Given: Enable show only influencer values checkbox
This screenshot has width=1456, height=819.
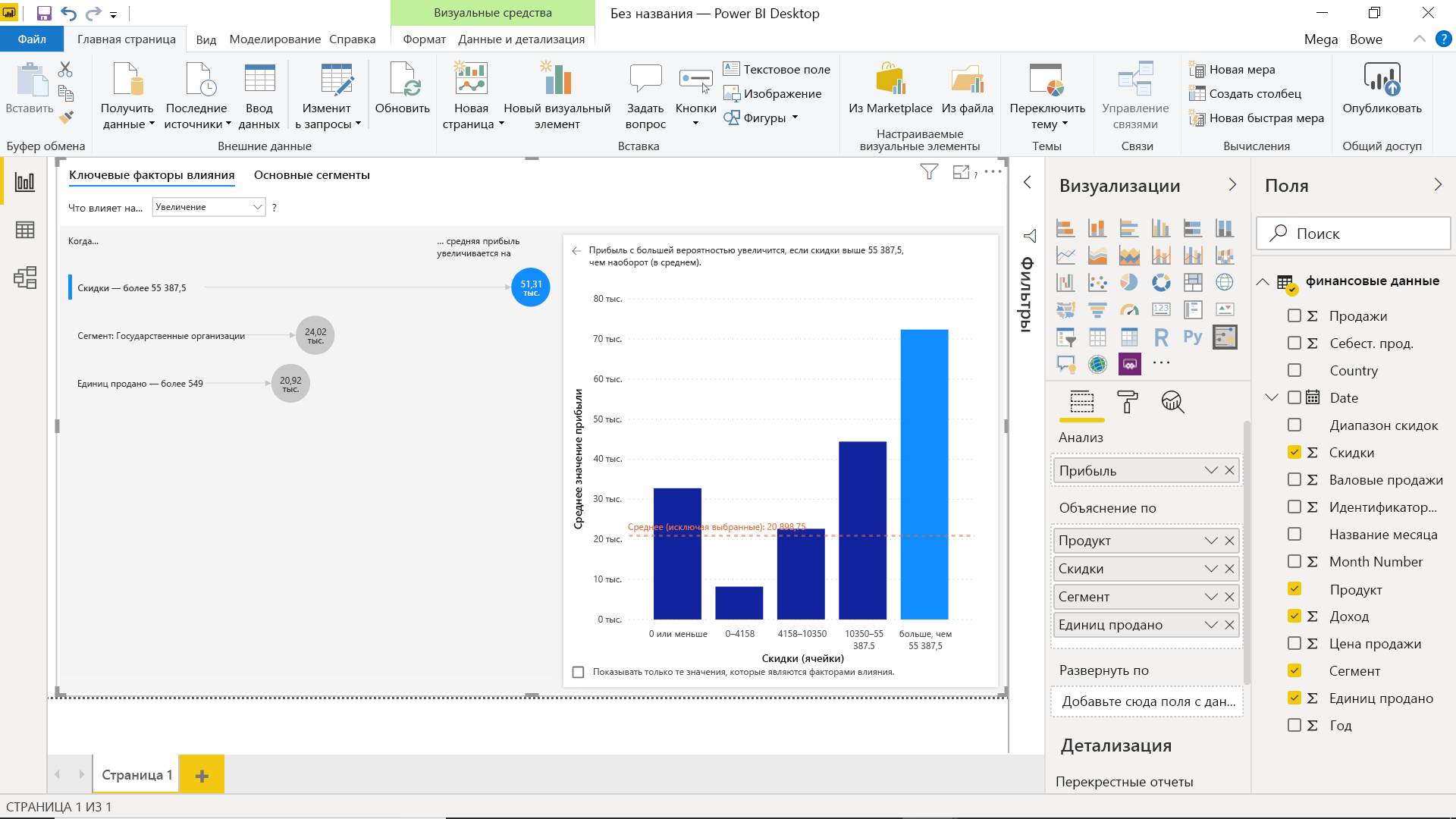Looking at the screenshot, I should [579, 672].
